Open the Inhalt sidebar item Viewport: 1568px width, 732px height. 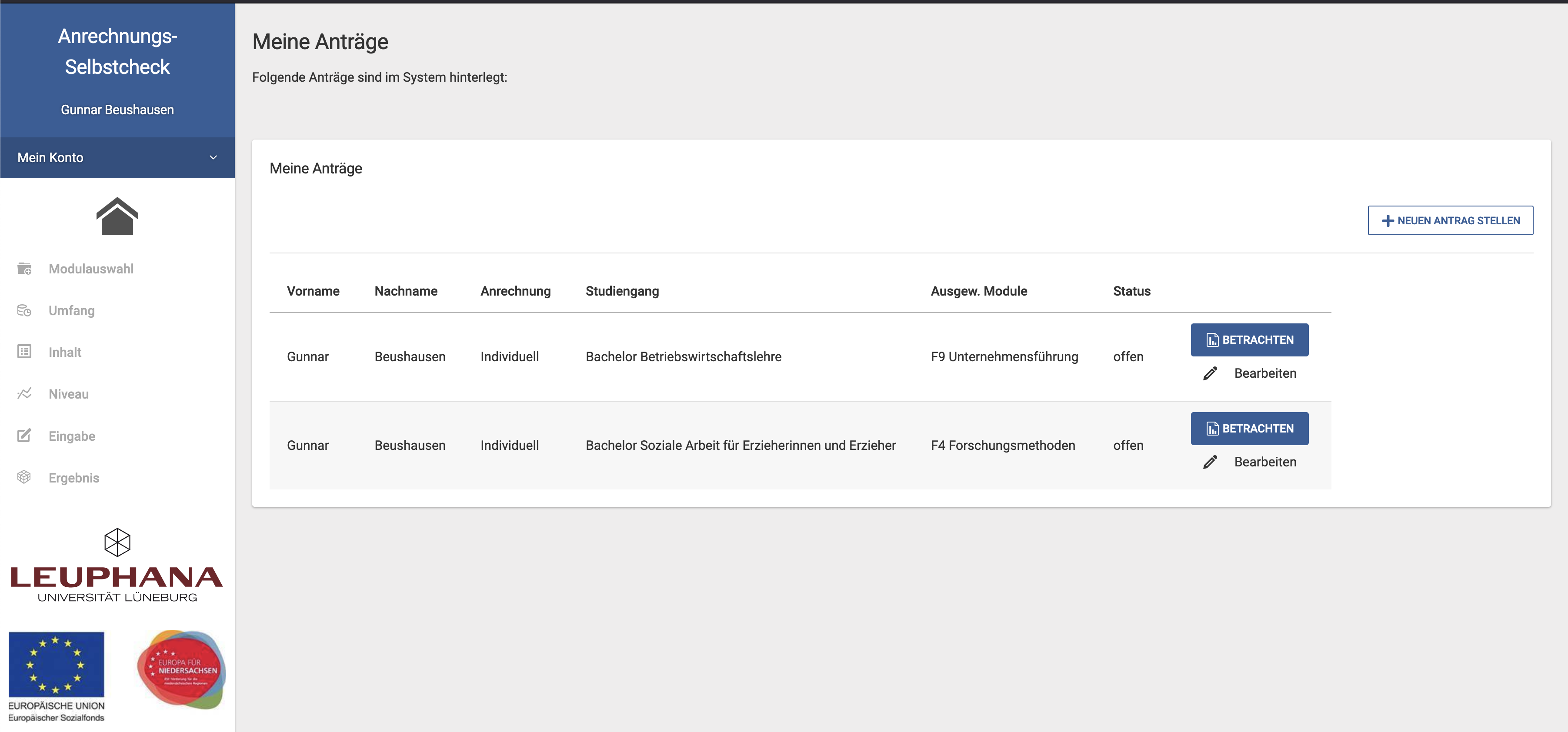[64, 353]
